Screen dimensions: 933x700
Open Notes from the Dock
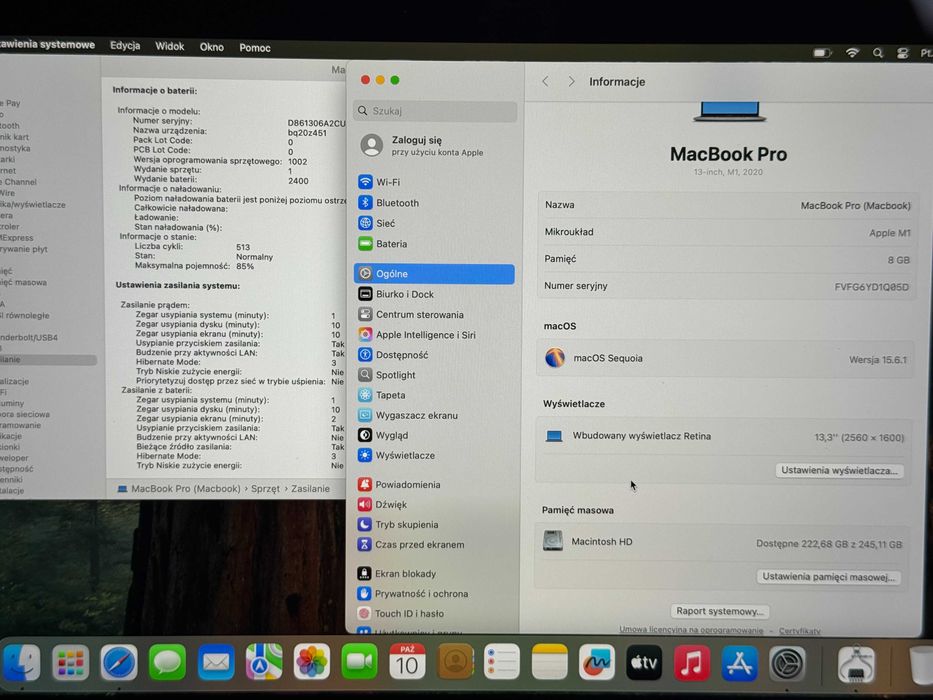(x=549, y=662)
